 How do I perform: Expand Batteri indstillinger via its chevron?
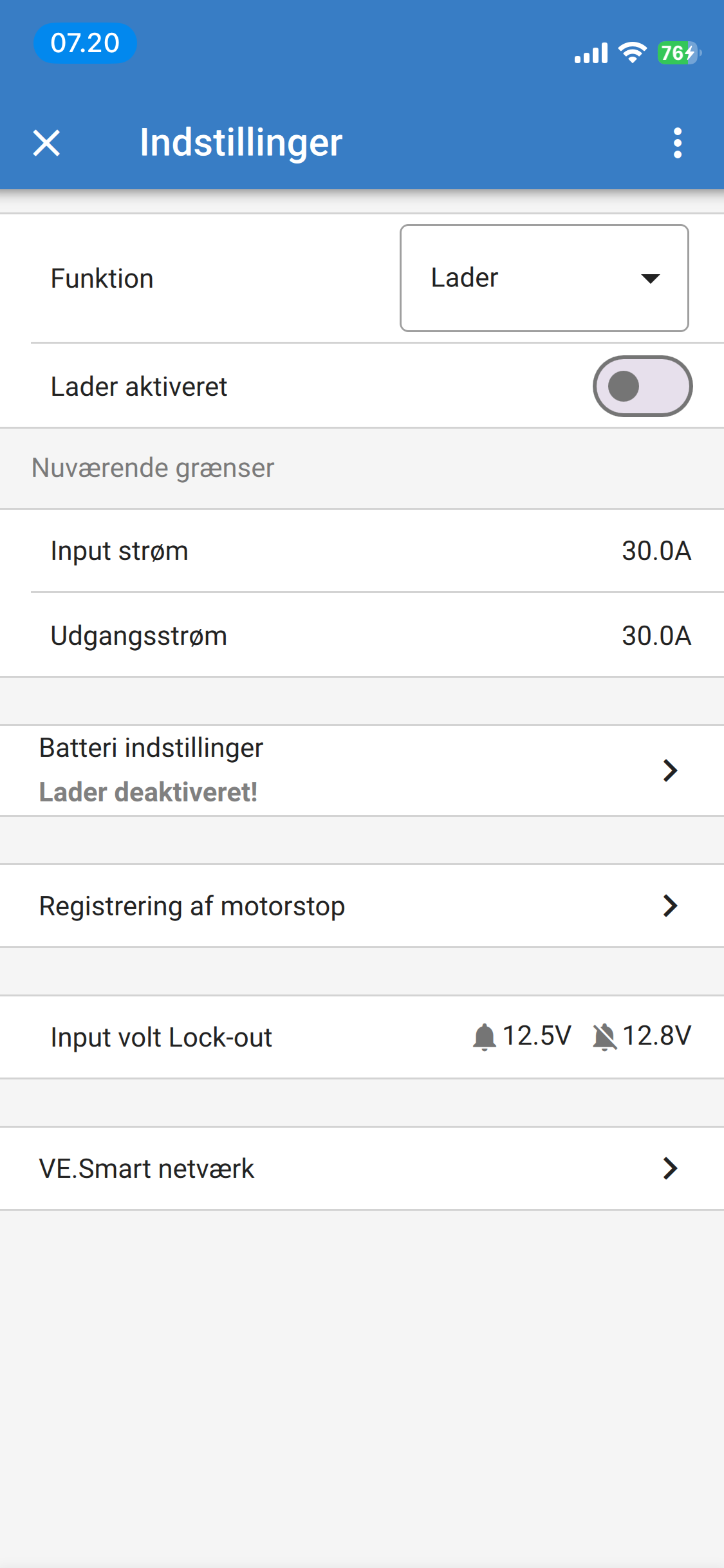[x=670, y=770]
